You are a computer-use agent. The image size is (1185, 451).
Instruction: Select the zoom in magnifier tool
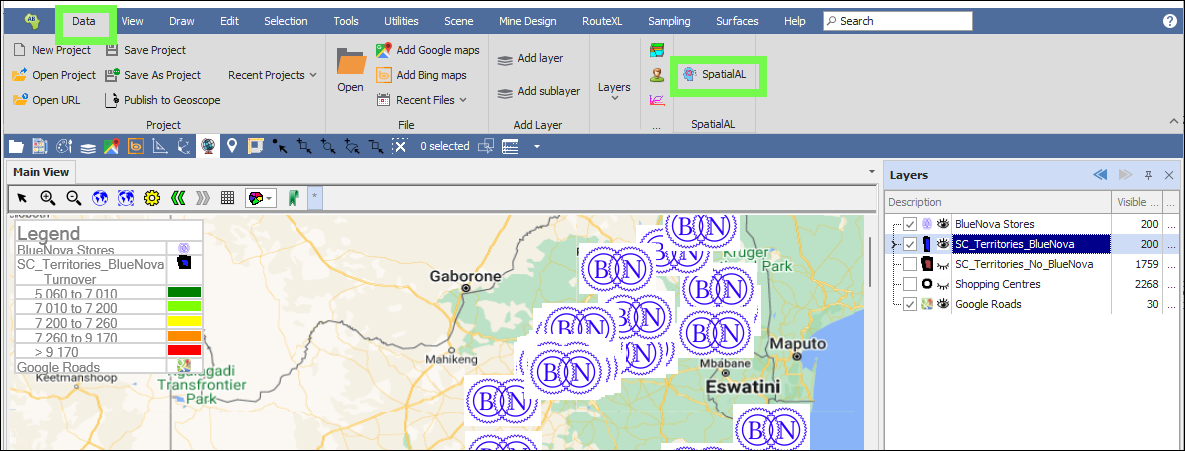point(47,198)
